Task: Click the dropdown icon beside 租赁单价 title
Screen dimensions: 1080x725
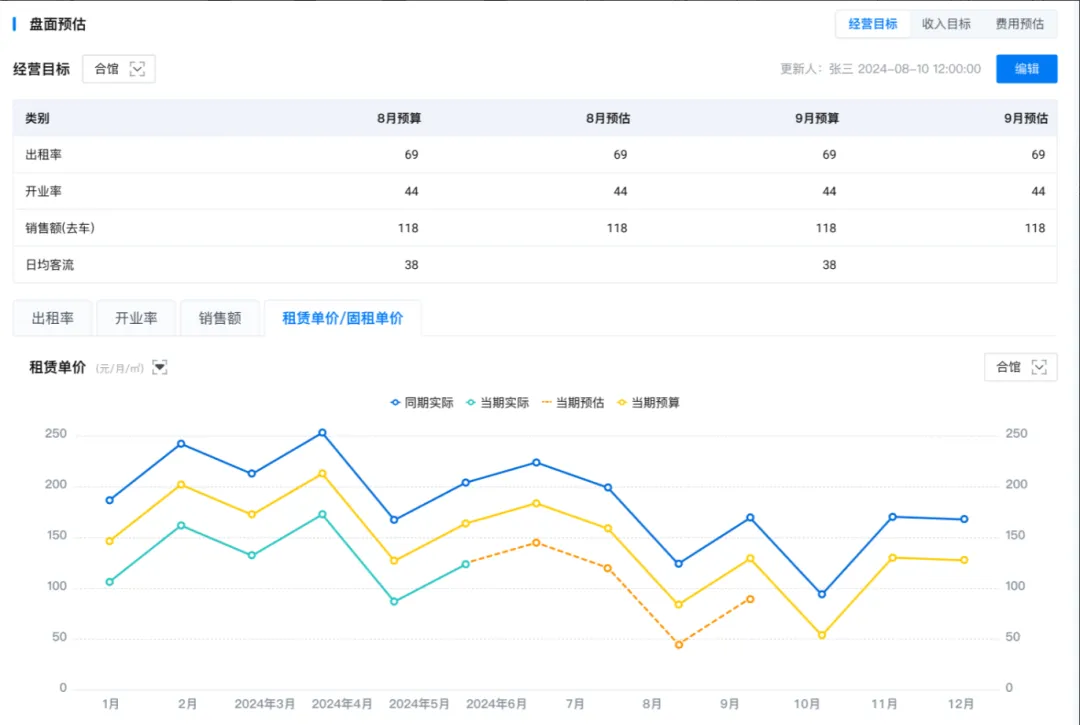Action: (x=160, y=368)
